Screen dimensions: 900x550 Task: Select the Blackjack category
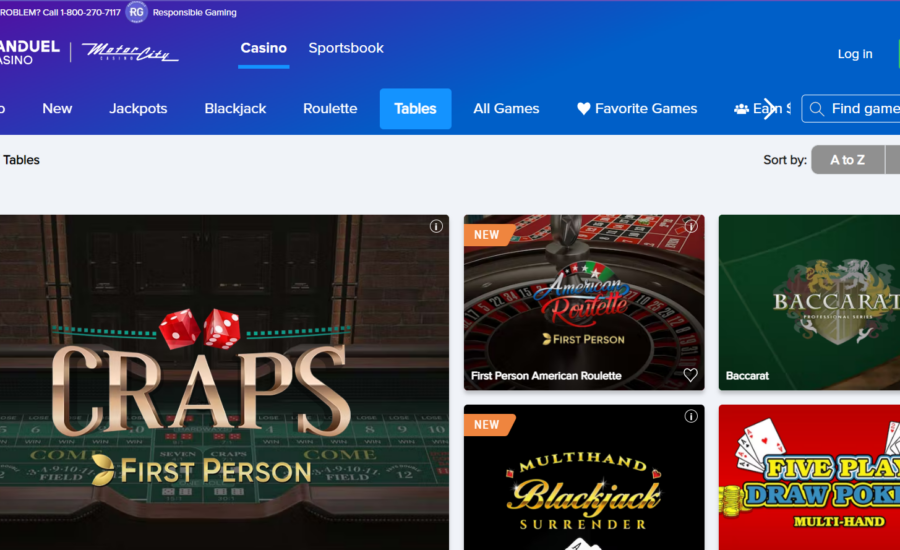[x=235, y=109]
